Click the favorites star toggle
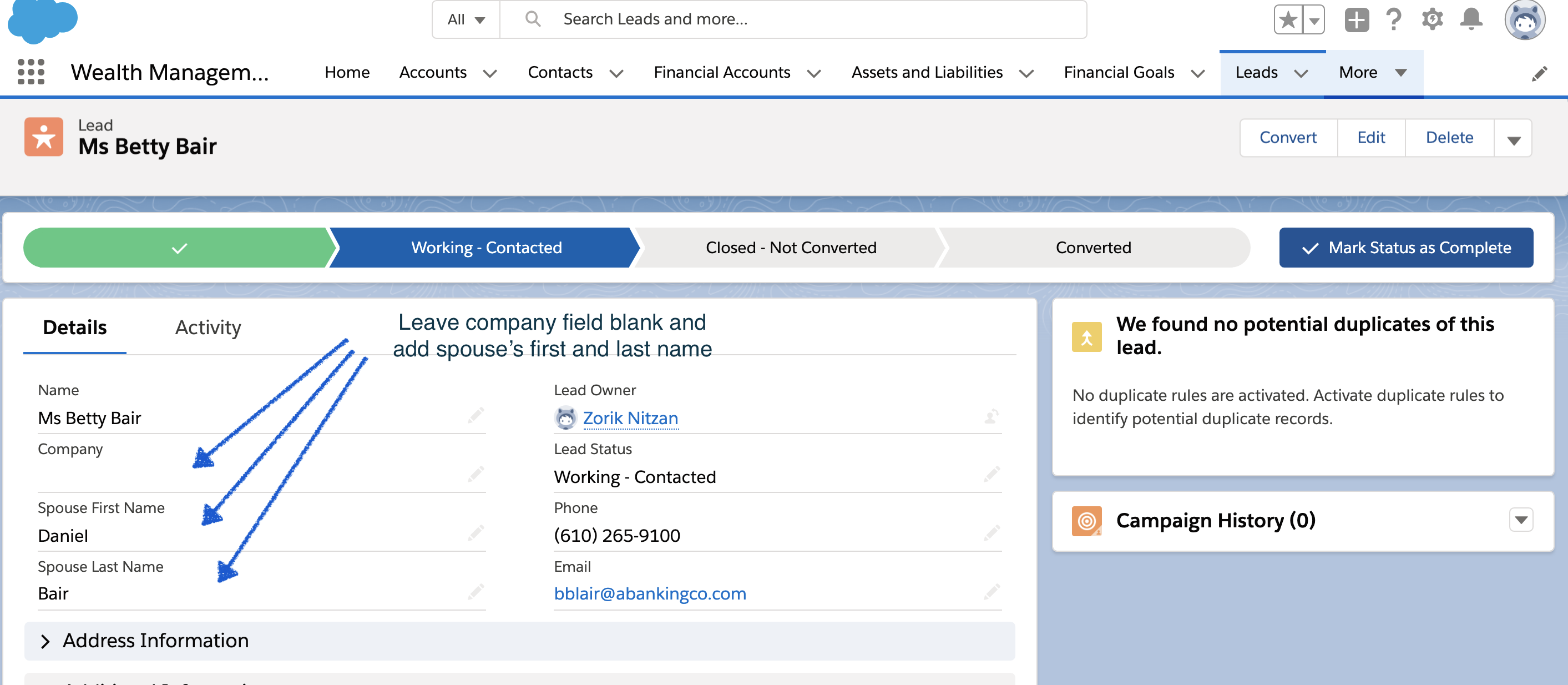This screenshot has height=685, width=1568. [x=1285, y=19]
